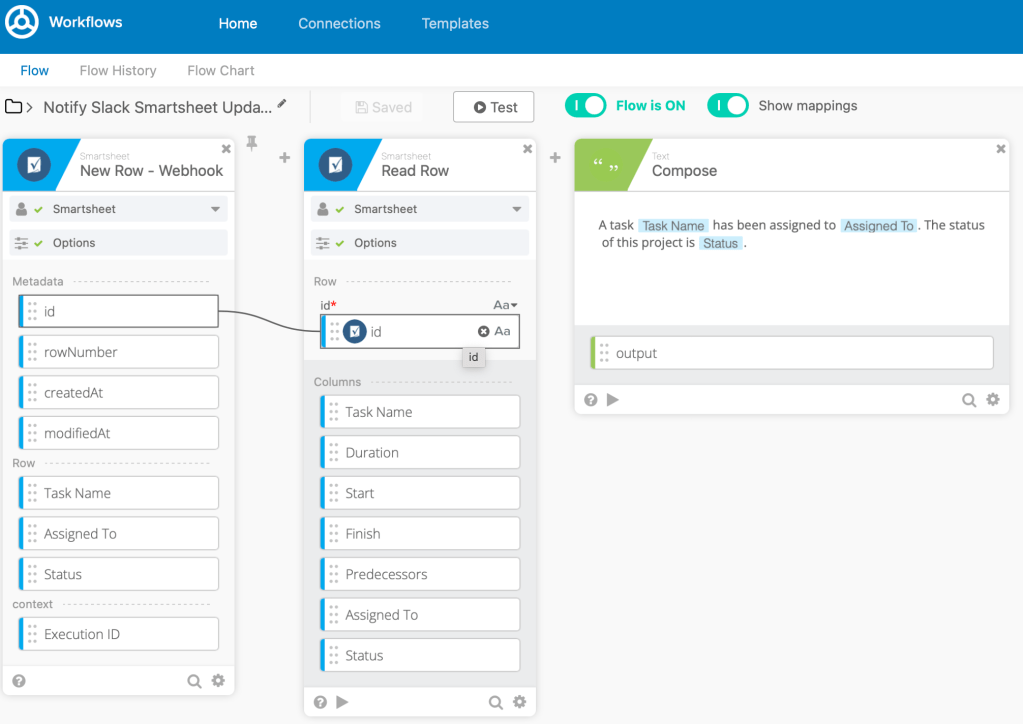
Task: Open the Aa type dropdown above id
Action: [505, 305]
